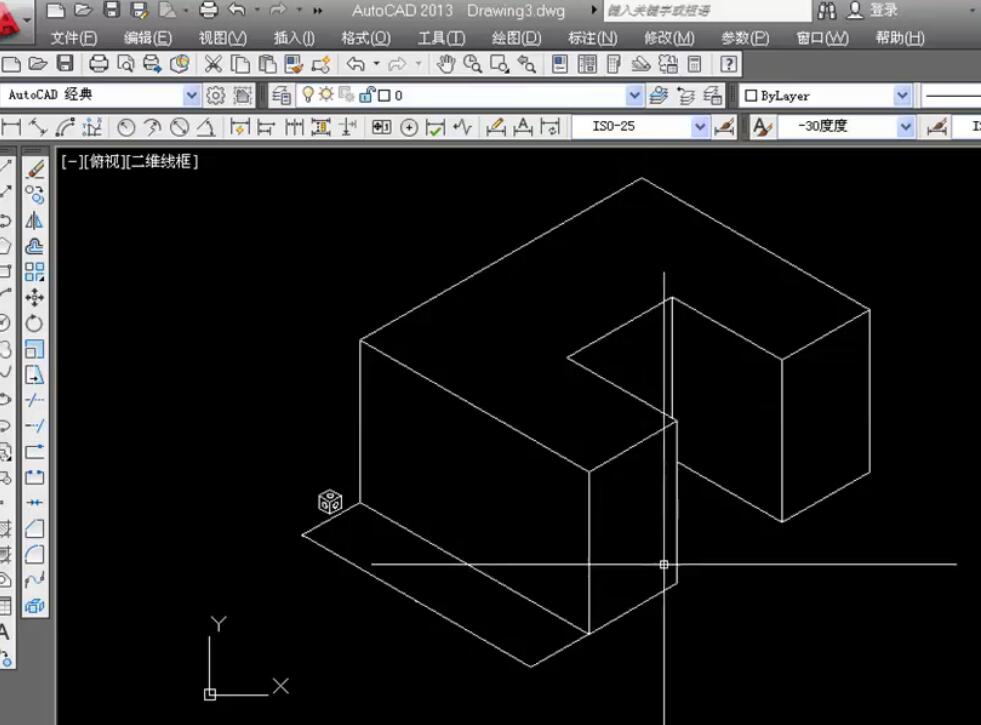Click the Angular dimension tool

point(206,128)
